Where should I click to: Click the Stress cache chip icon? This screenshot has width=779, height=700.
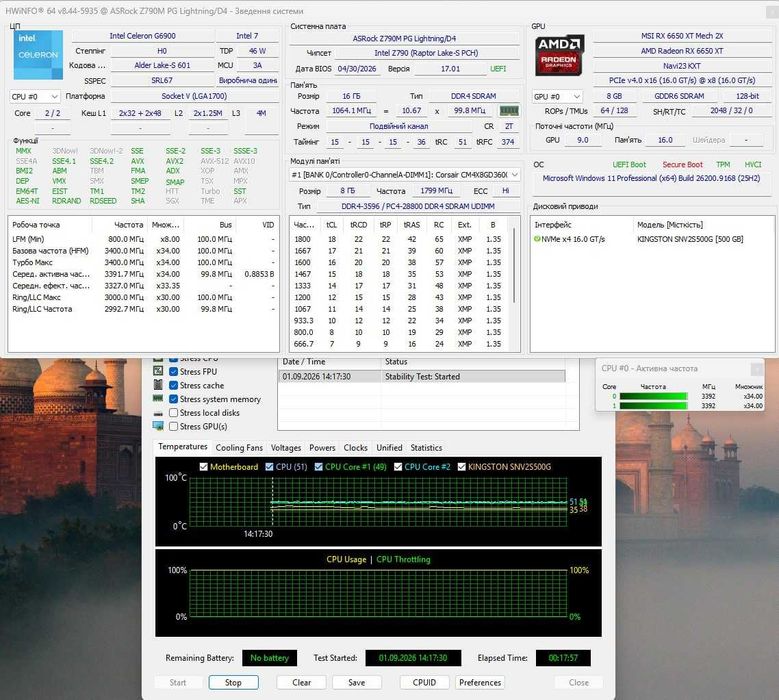click(158, 385)
